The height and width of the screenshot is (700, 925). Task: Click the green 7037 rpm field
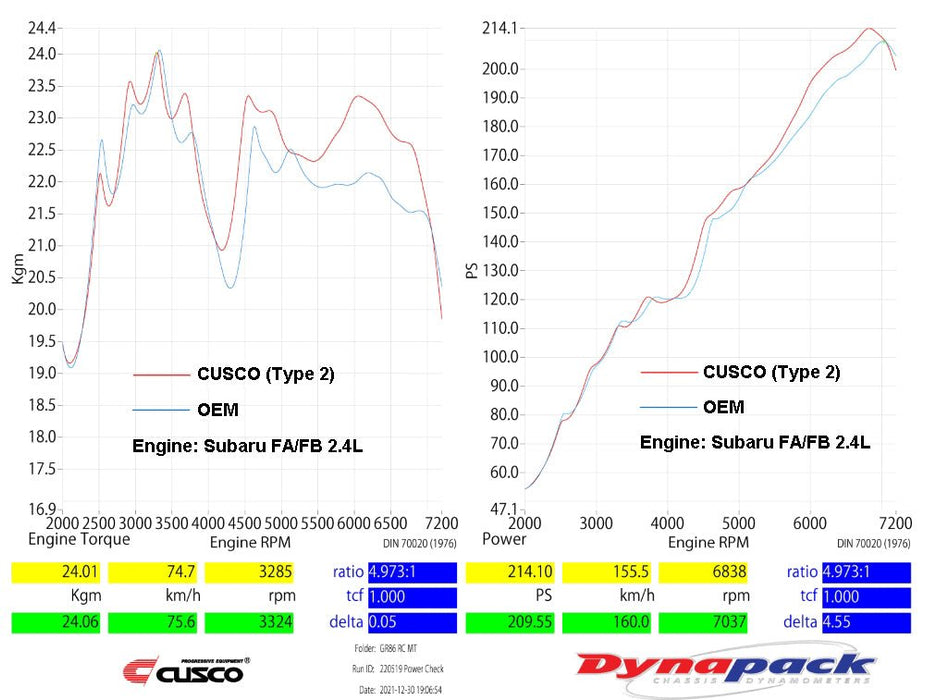pyautogui.click(x=704, y=623)
